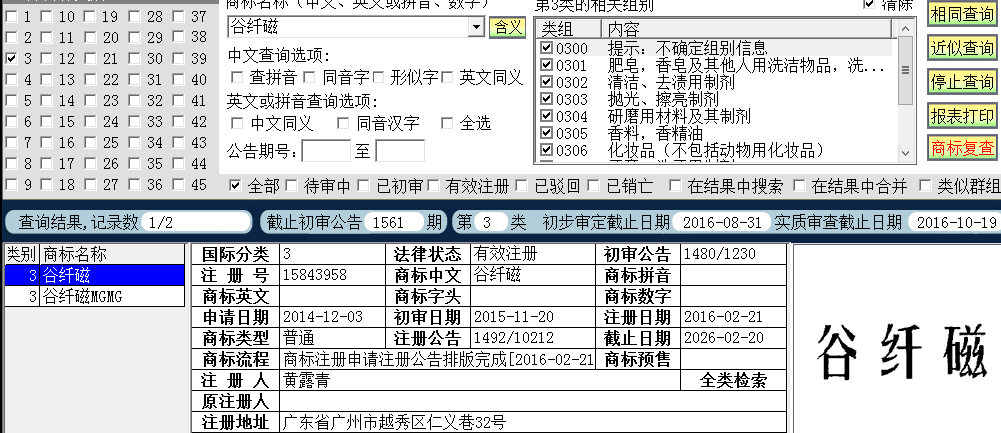
Task: Click registration number 15843958
Action: point(315,275)
